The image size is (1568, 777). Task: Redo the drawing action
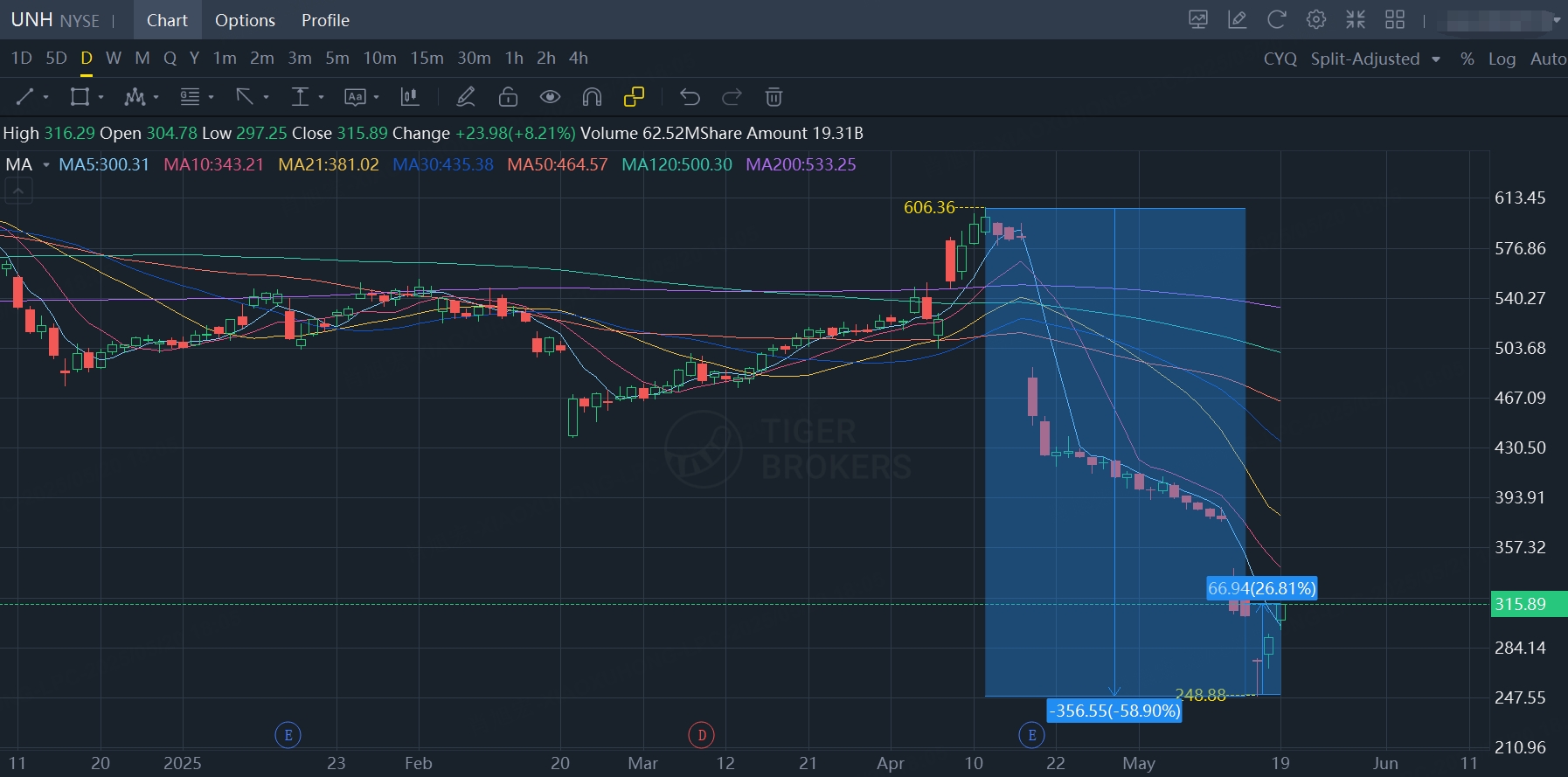732,97
